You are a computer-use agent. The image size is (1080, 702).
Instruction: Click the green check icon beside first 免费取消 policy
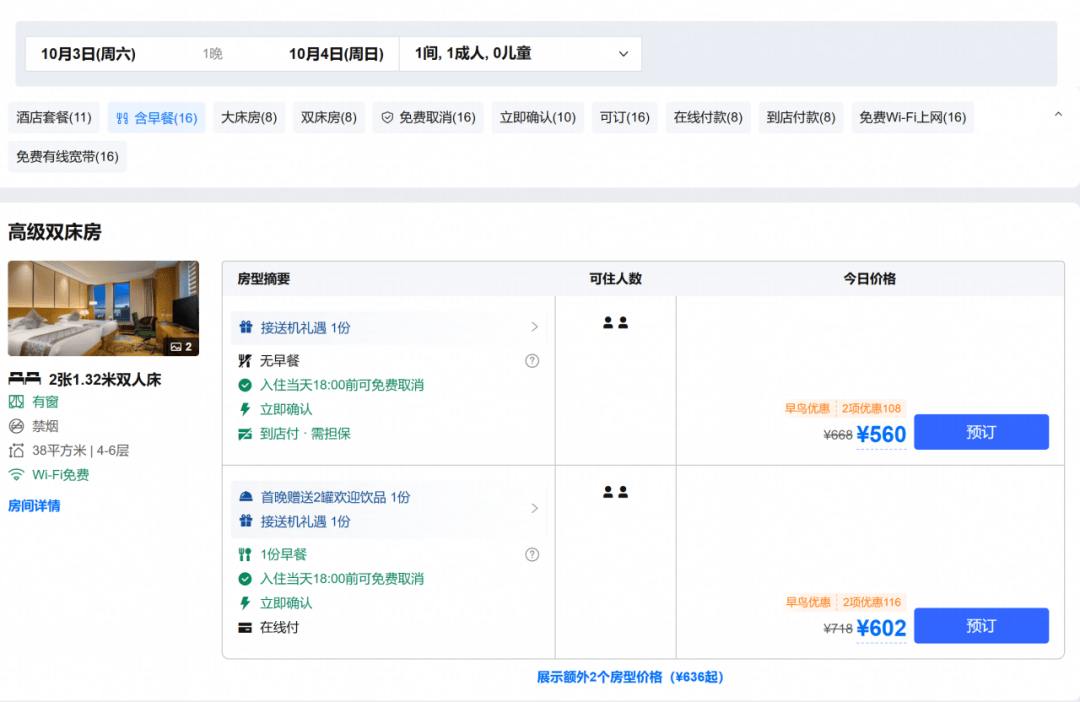[245, 385]
